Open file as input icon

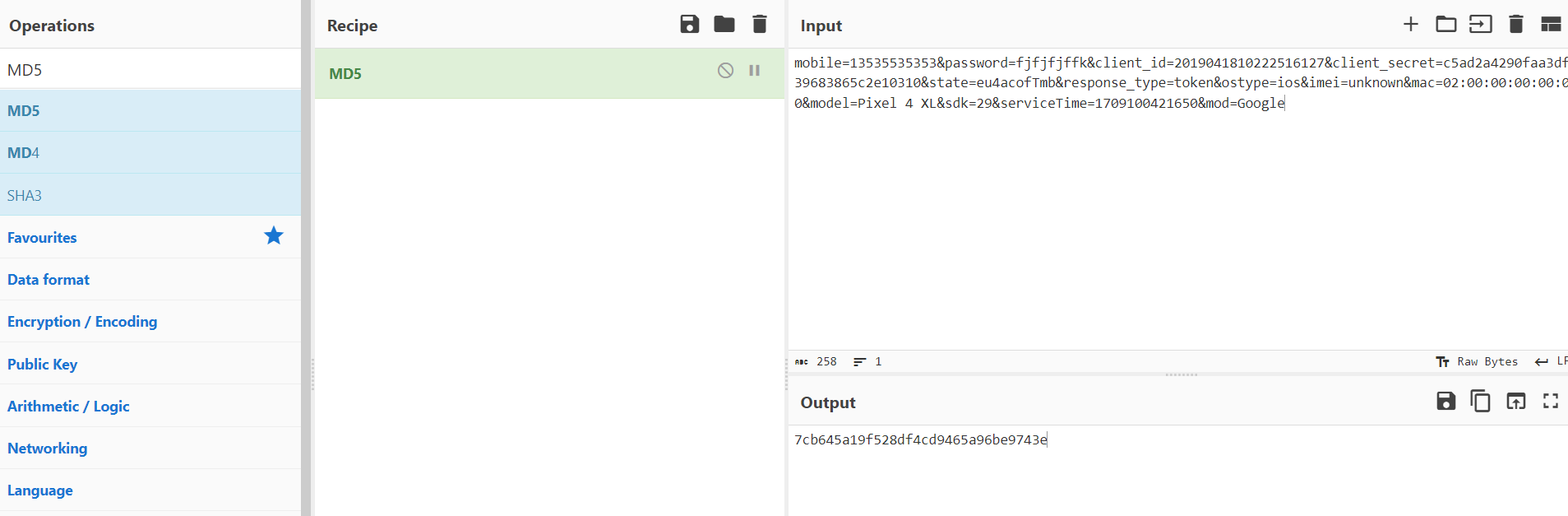1481,25
